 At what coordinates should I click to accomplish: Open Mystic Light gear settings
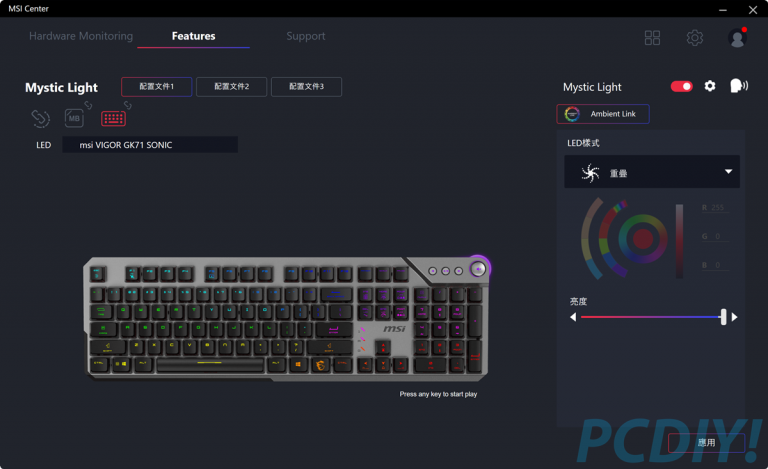[710, 86]
